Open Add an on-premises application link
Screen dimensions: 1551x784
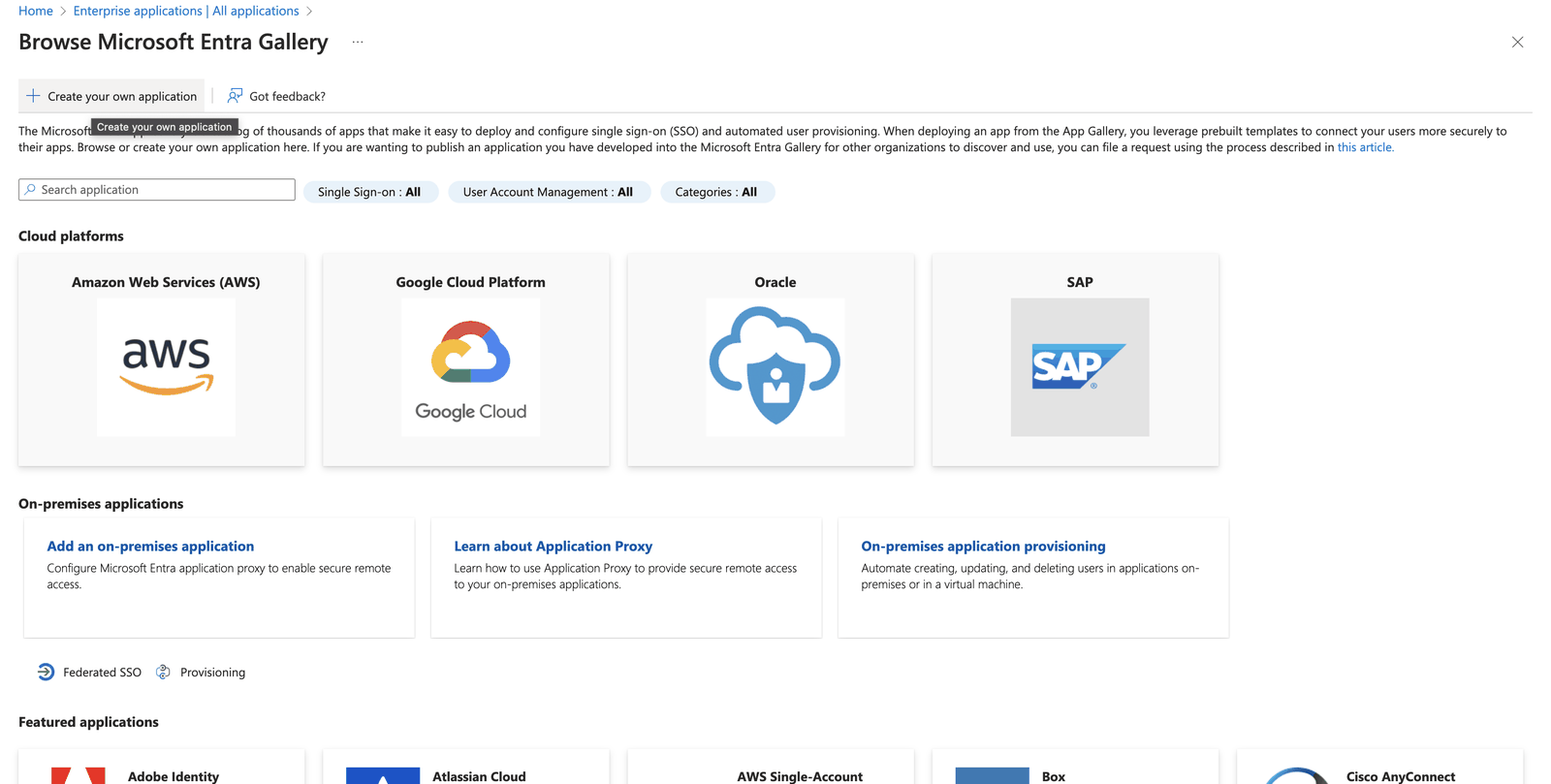150,547
